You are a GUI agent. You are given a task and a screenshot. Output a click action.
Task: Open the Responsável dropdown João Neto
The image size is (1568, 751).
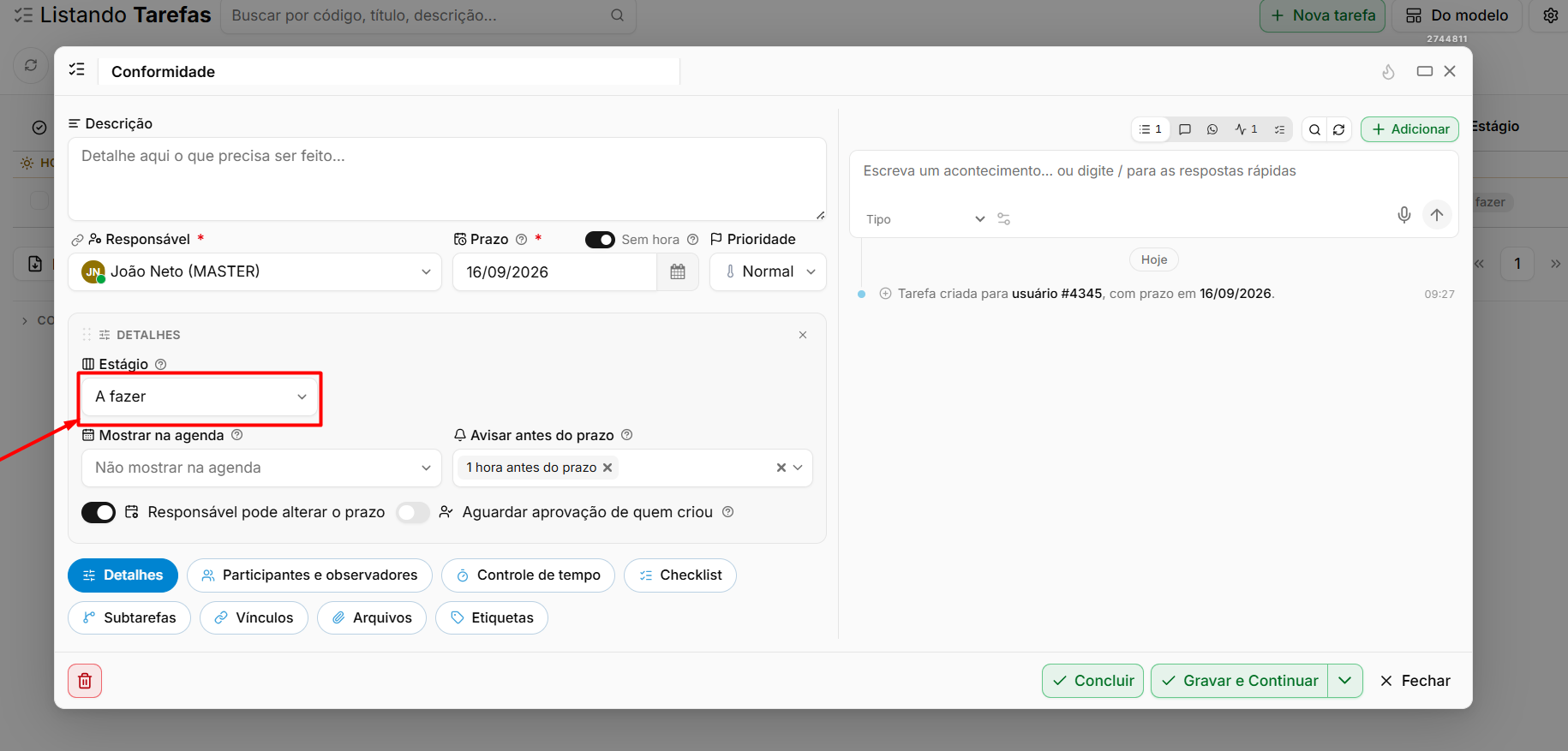[x=254, y=271]
